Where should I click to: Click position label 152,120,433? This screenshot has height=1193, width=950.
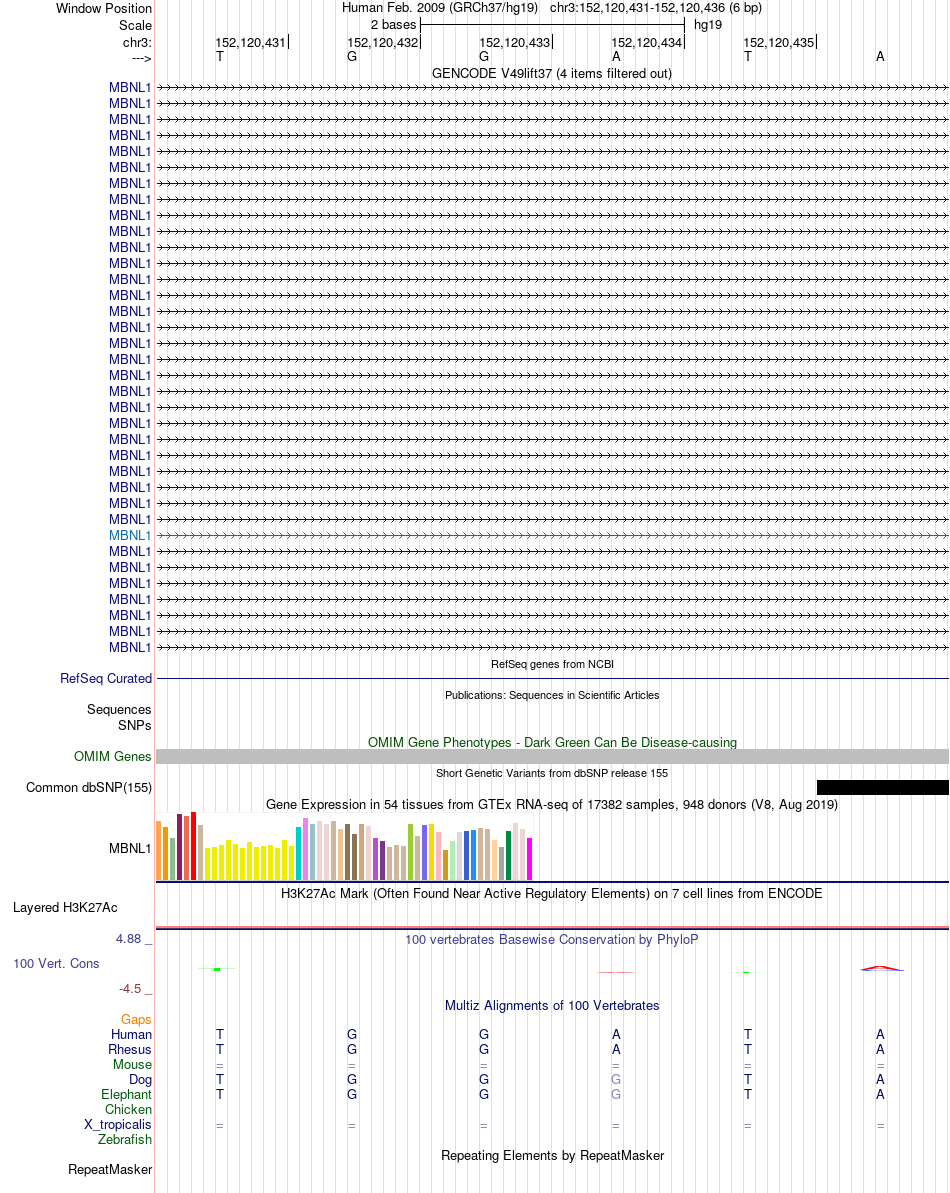click(x=514, y=43)
